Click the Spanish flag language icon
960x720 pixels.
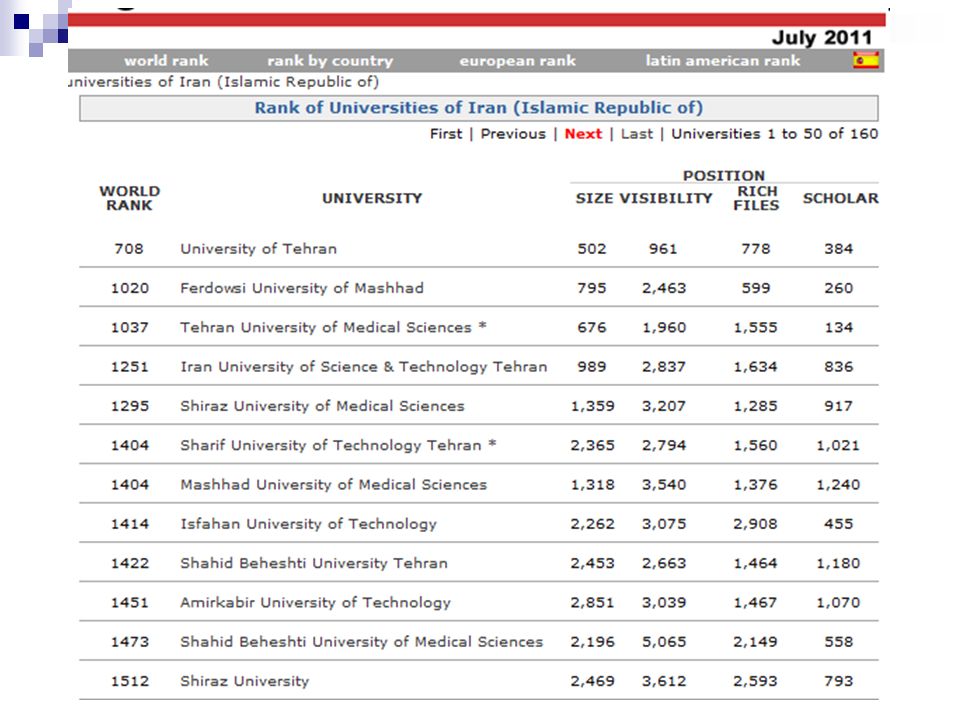[866, 60]
